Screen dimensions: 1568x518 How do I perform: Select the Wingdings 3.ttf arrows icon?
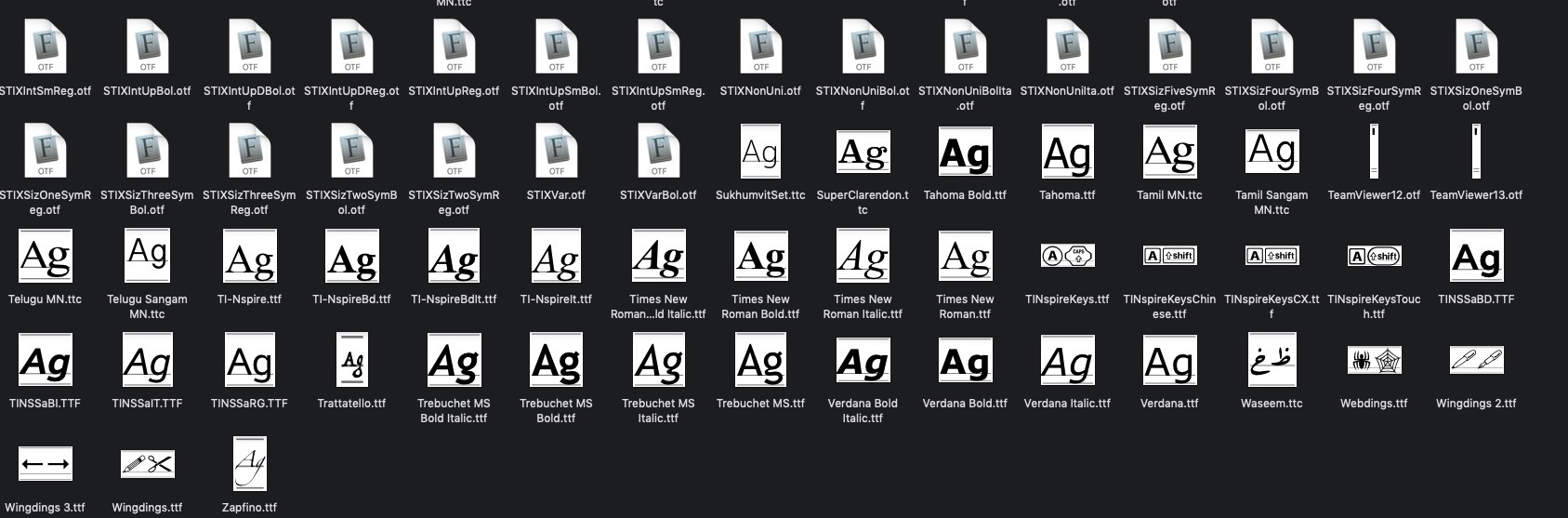(x=45, y=463)
